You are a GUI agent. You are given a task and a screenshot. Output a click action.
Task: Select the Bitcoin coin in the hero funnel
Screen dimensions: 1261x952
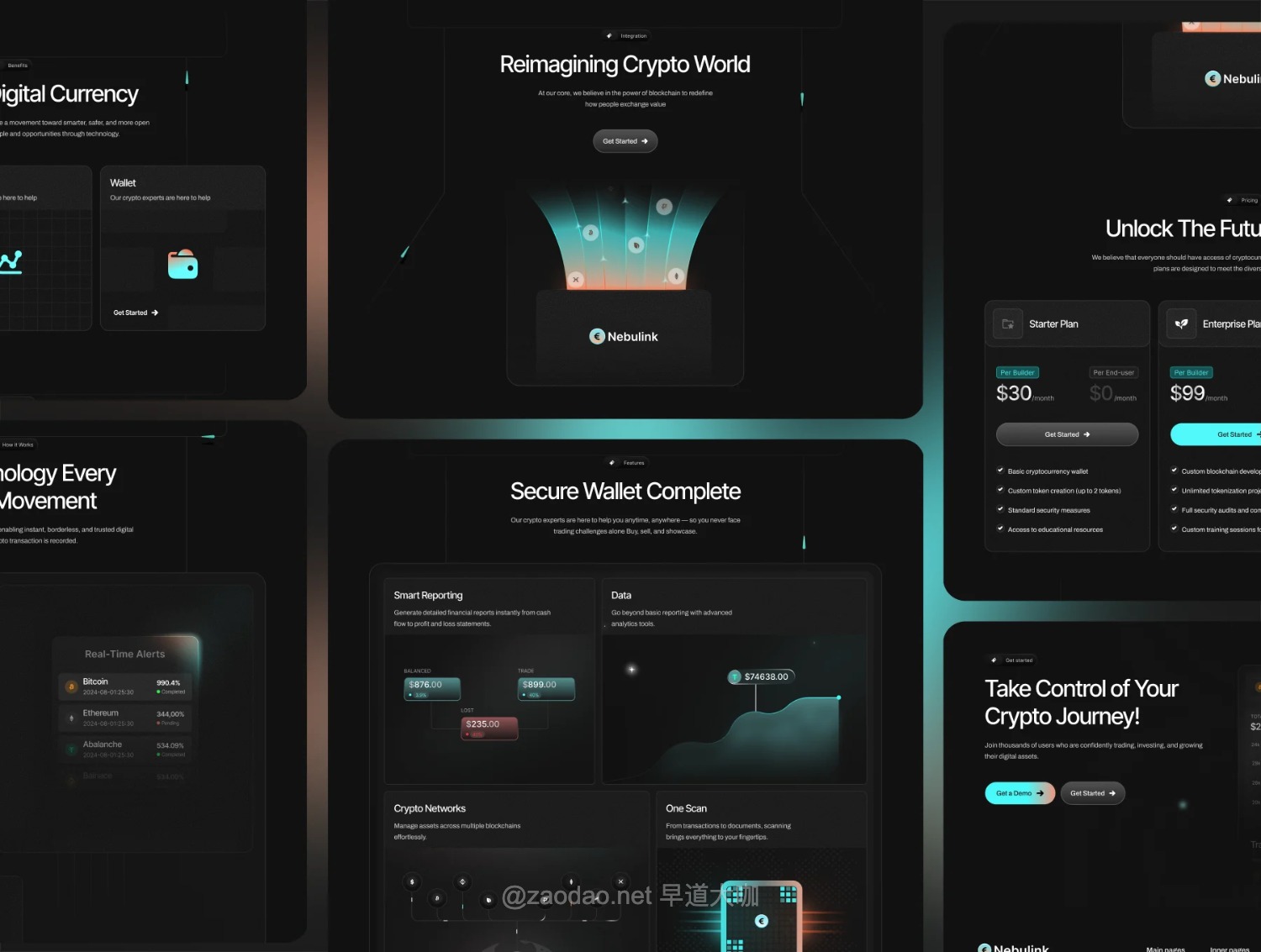pos(591,233)
